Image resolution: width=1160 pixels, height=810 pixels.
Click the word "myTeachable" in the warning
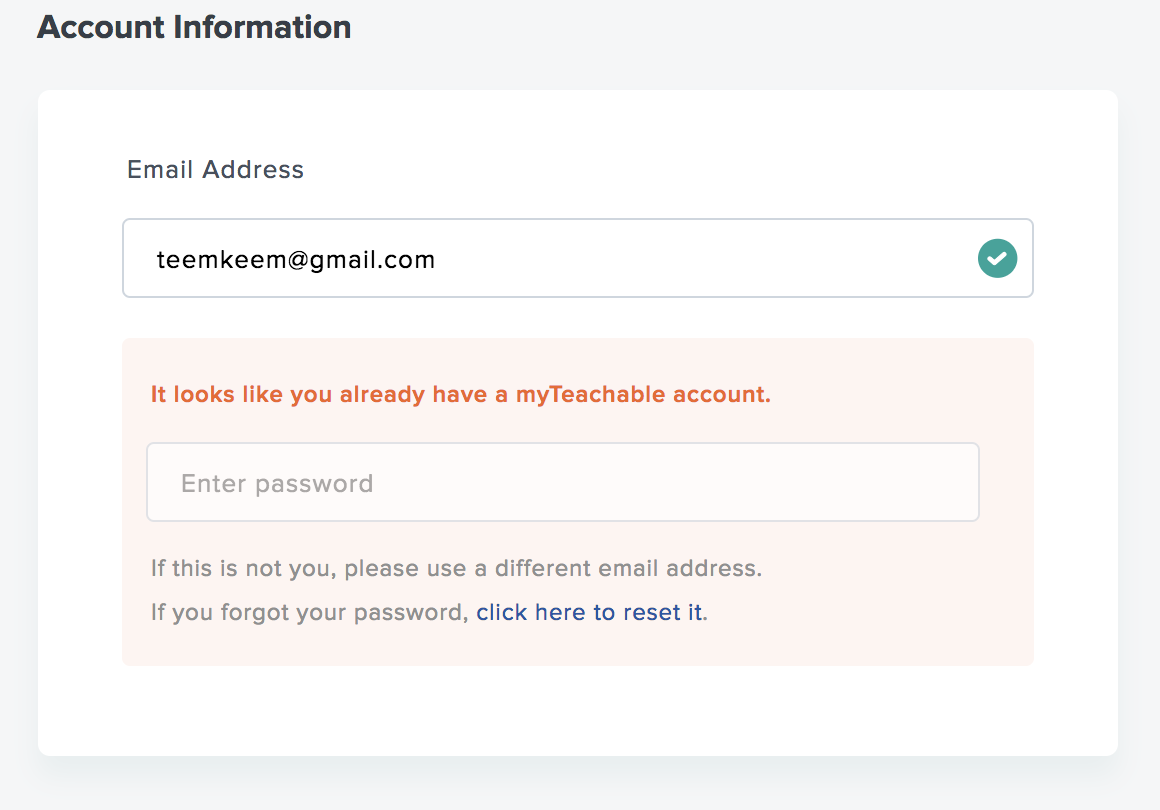590,394
